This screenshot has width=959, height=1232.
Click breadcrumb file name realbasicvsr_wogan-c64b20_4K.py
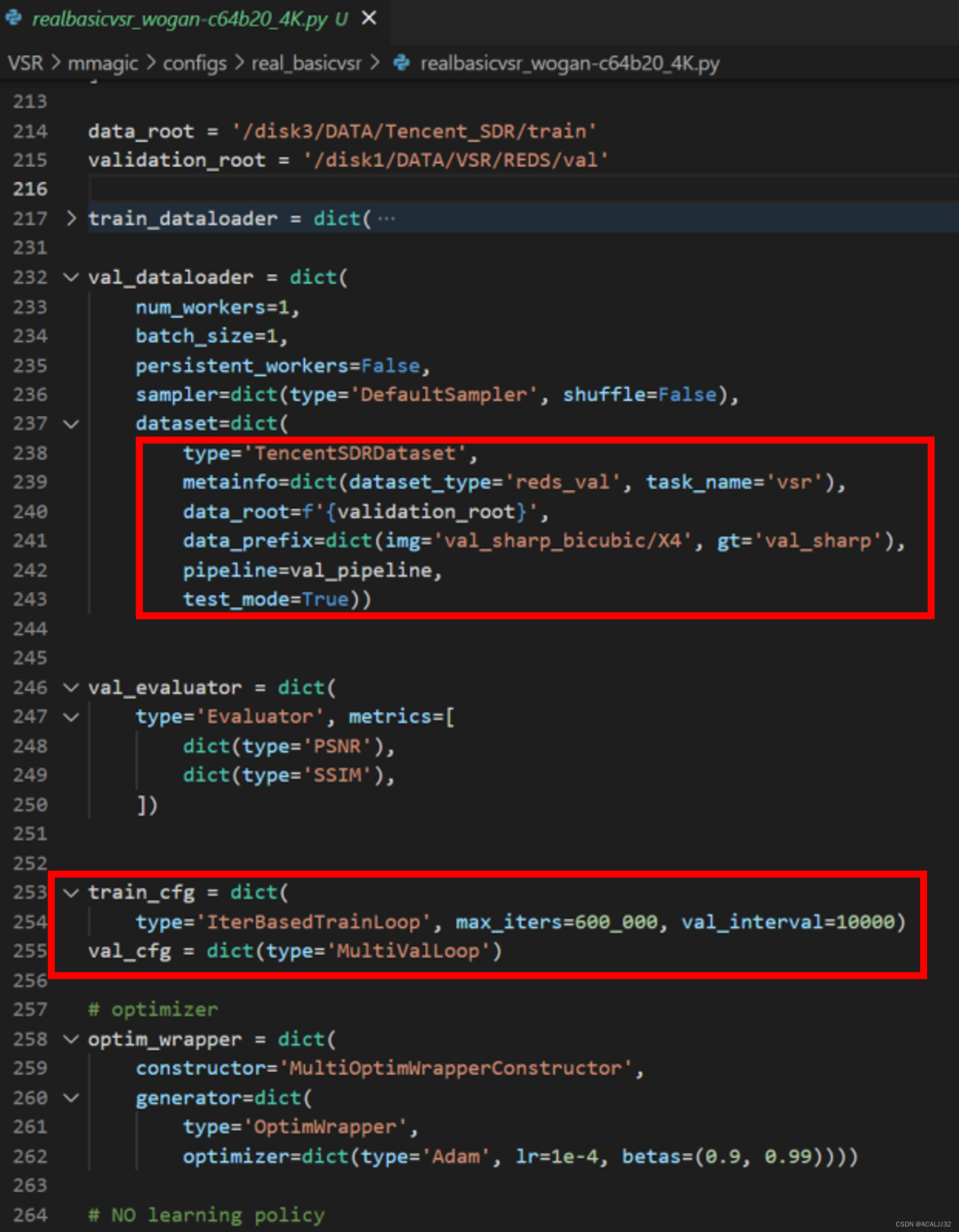coord(569,63)
